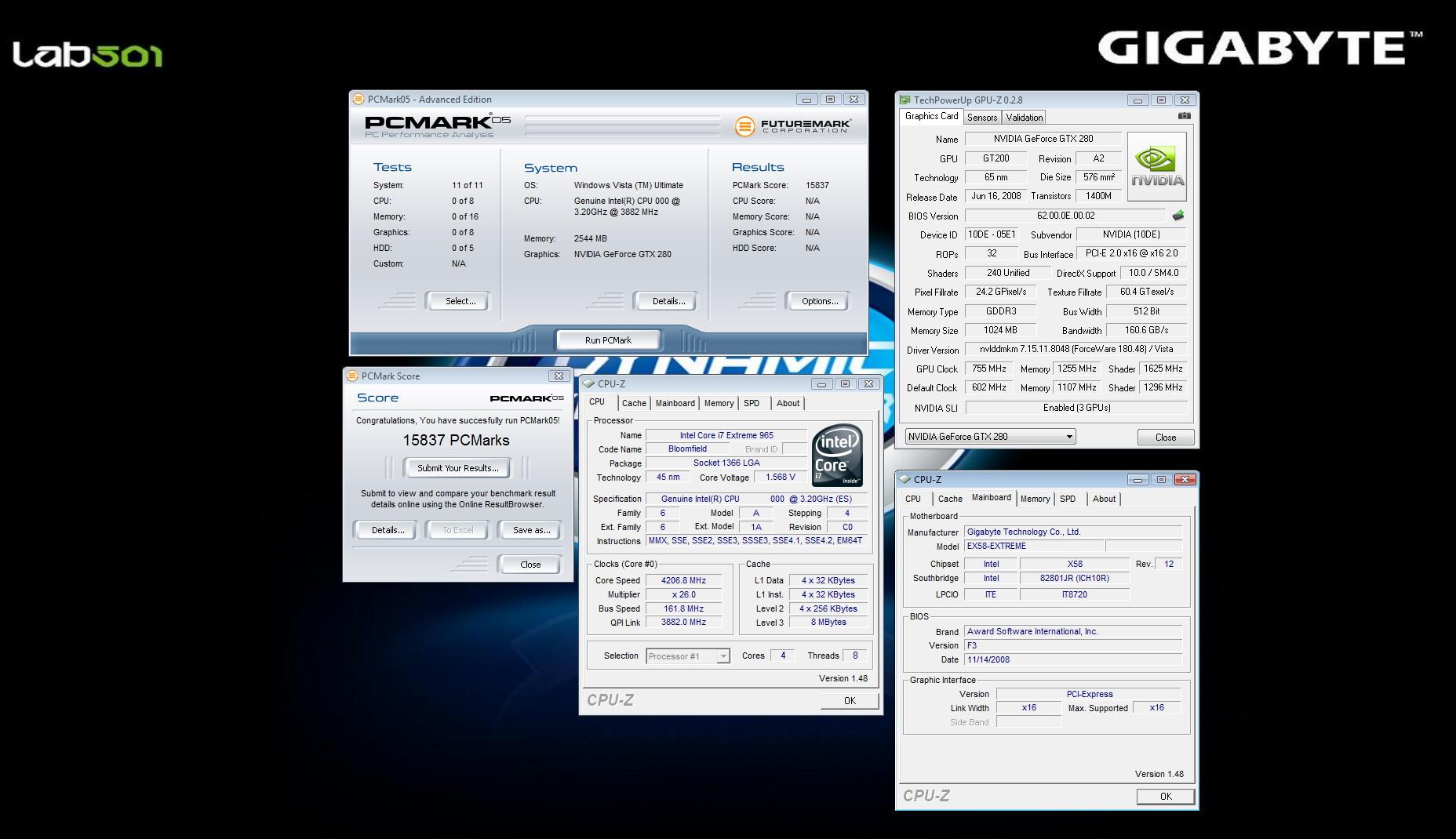Open Cache tab in CPU window of CPU-Z
Image resolution: width=1456 pixels, height=839 pixels.
[634, 403]
